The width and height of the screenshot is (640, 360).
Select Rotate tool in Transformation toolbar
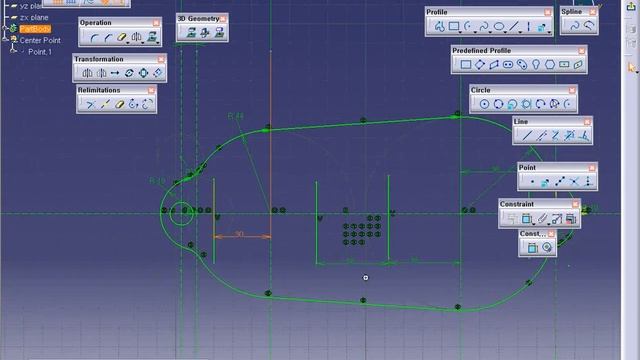tap(129, 73)
